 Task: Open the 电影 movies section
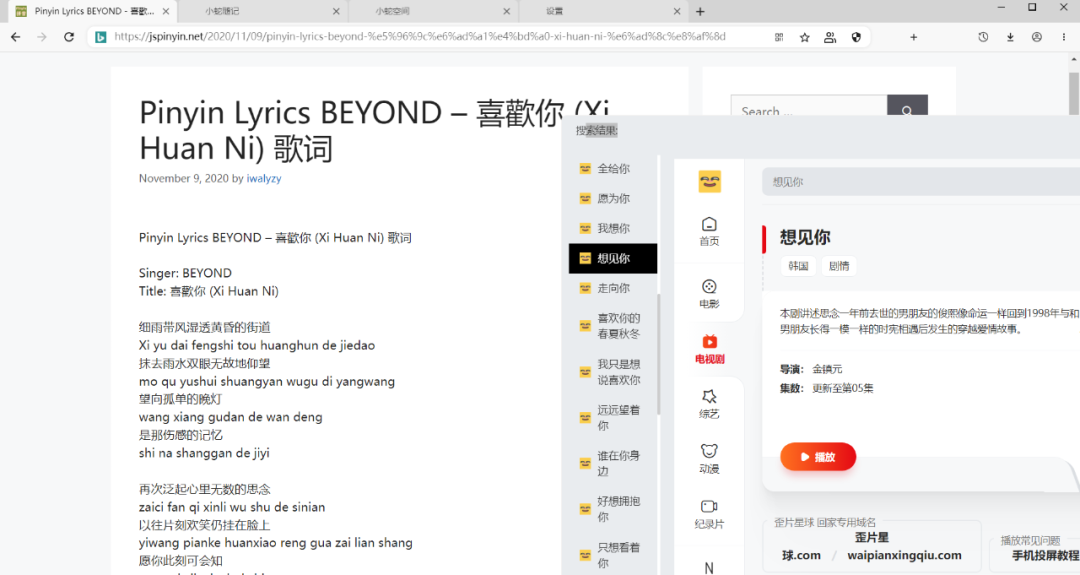pyautogui.click(x=709, y=294)
